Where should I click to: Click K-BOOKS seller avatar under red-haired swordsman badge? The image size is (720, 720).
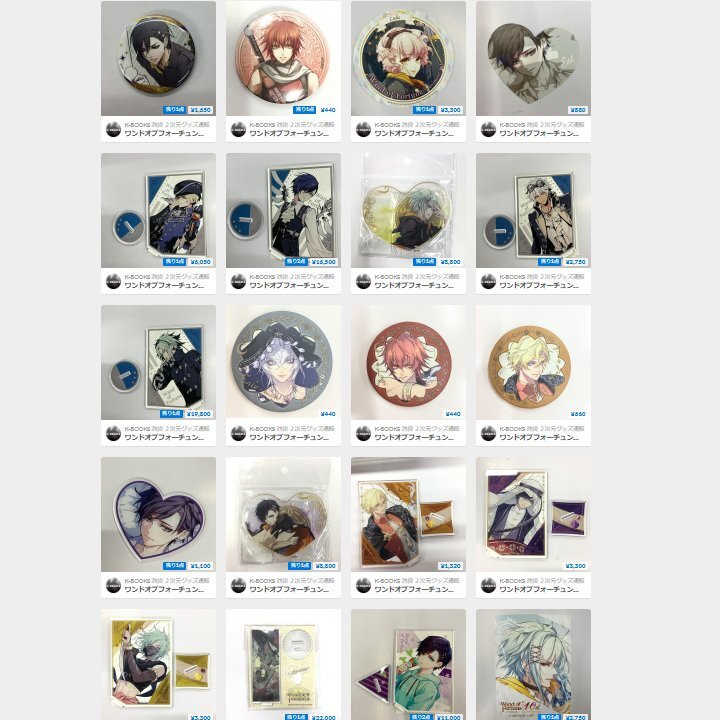(x=238, y=129)
